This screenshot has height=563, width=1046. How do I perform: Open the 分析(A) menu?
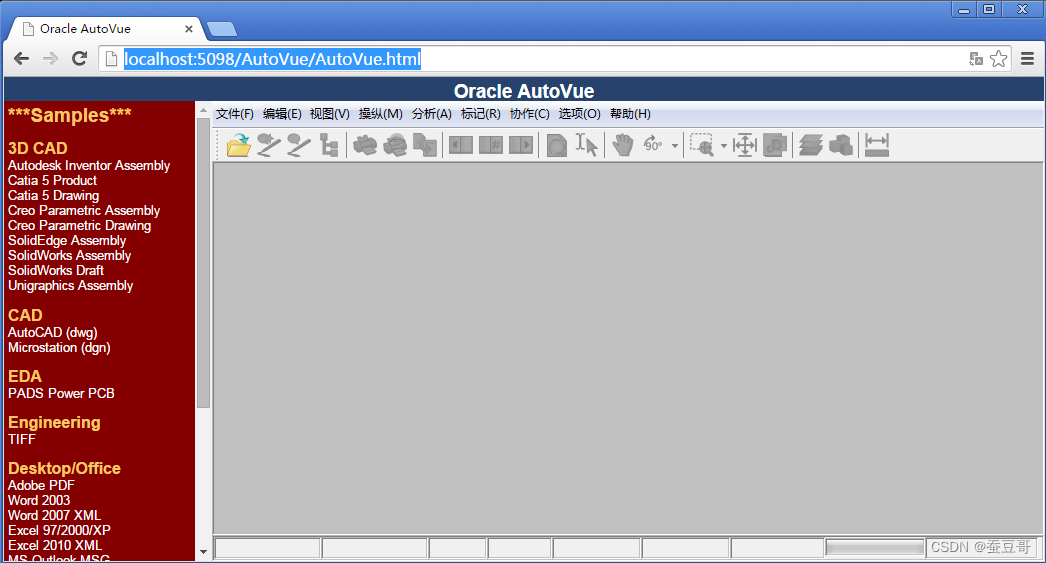(x=432, y=114)
